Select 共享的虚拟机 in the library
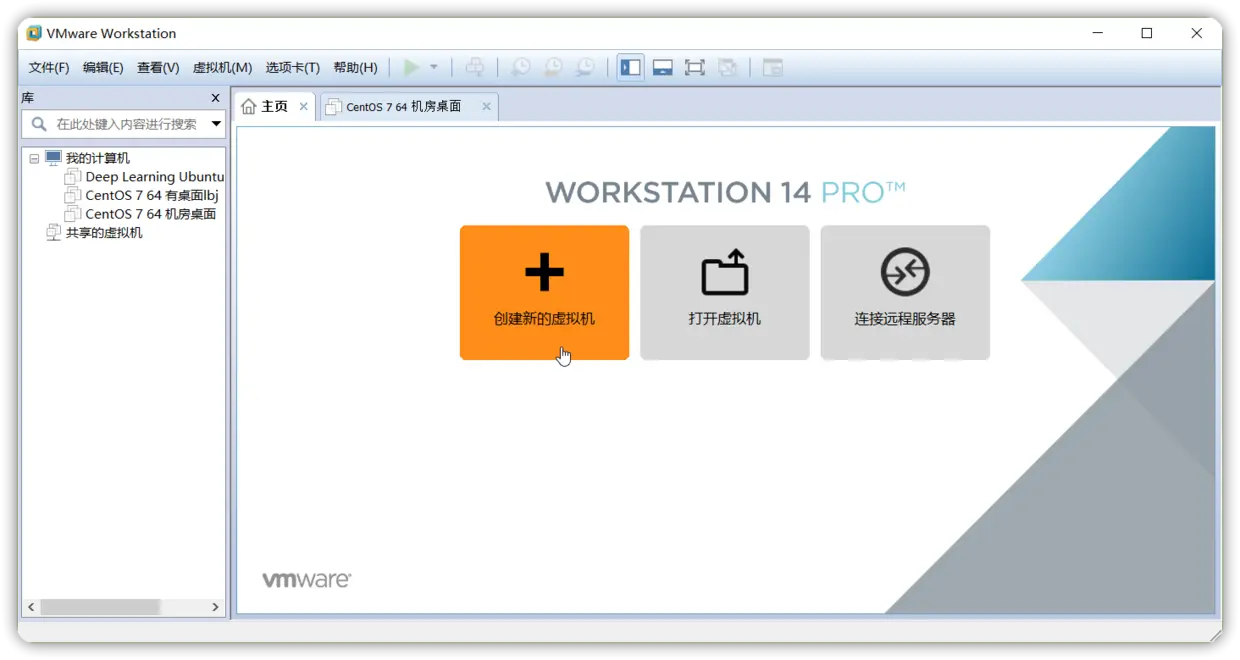This screenshot has height=660, width=1240. point(104,232)
